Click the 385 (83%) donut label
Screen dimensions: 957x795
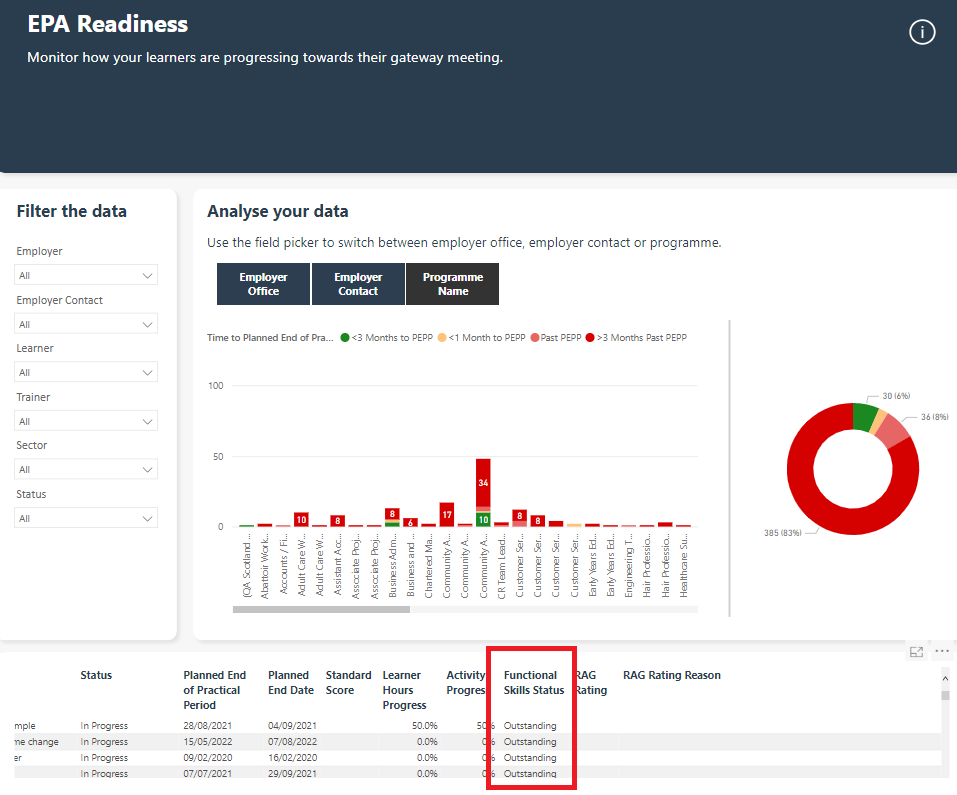point(782,533)
